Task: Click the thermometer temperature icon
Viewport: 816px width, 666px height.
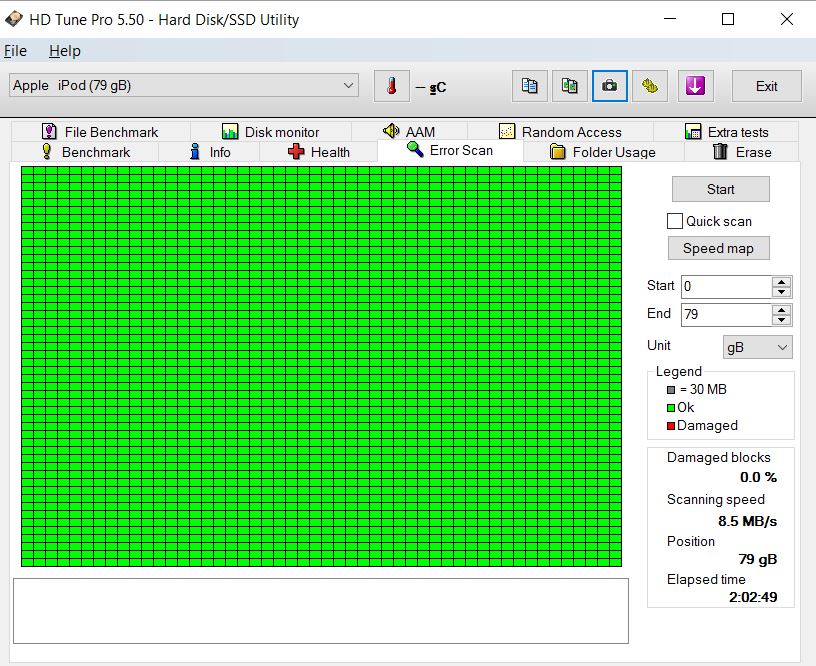Action: tap(391, 86)
